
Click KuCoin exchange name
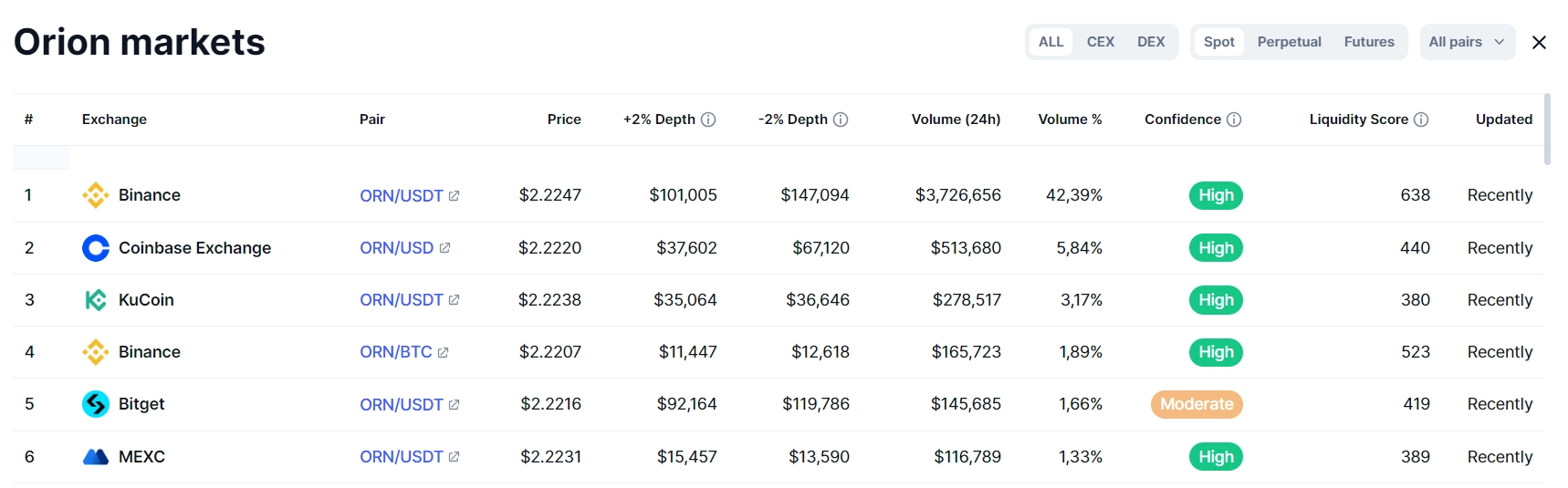[146, 300]
